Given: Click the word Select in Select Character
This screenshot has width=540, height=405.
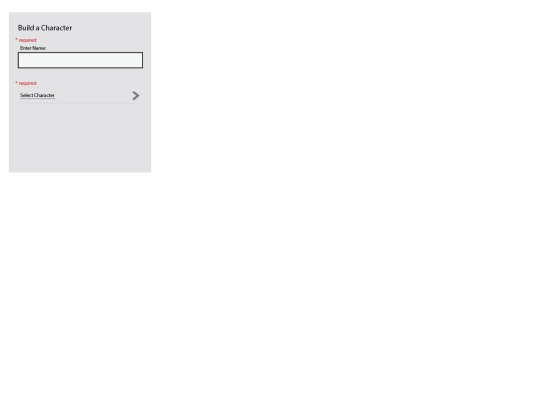Looking at the screenshot, I should tap(26, 95).
